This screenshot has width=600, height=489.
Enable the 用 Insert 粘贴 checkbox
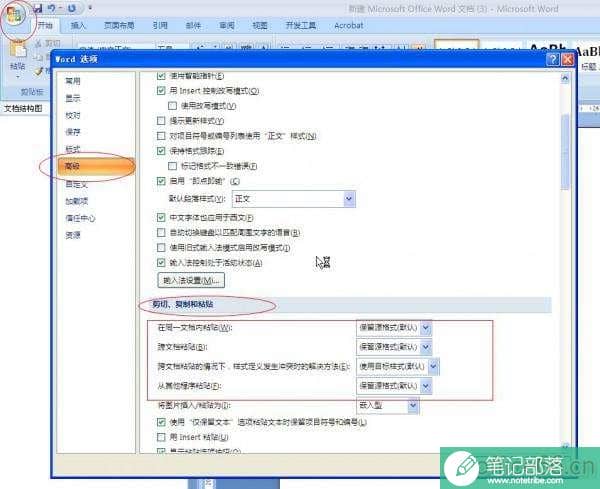tap(161, 437)
